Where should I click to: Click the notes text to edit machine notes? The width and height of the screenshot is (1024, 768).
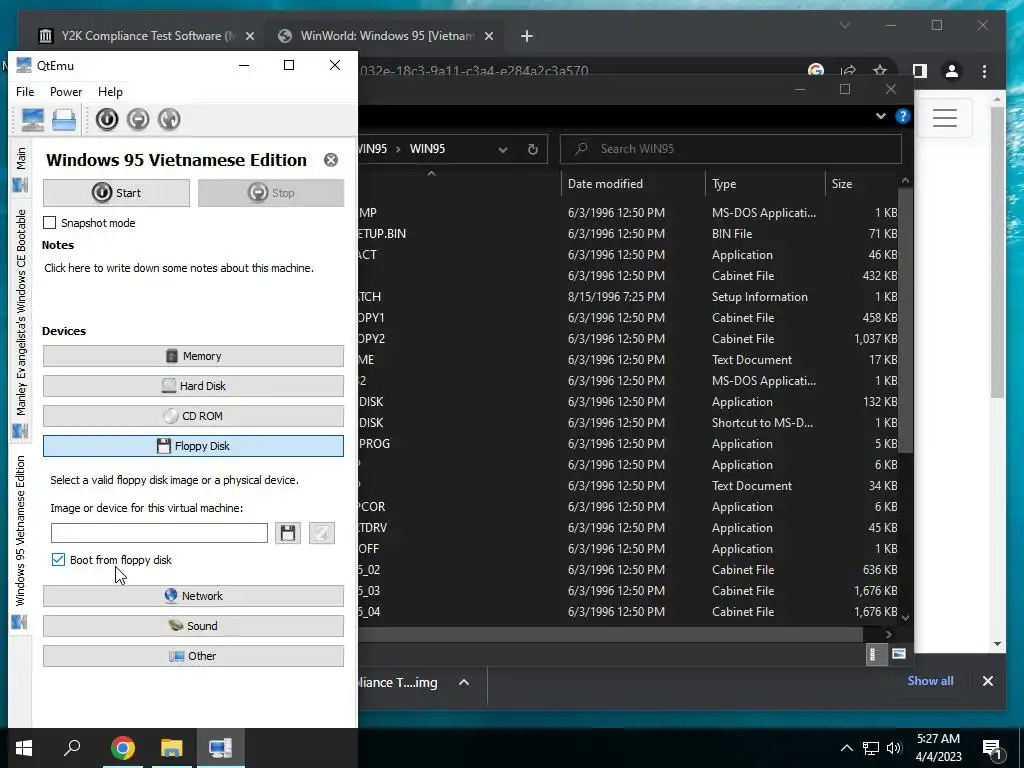[179, 268]
